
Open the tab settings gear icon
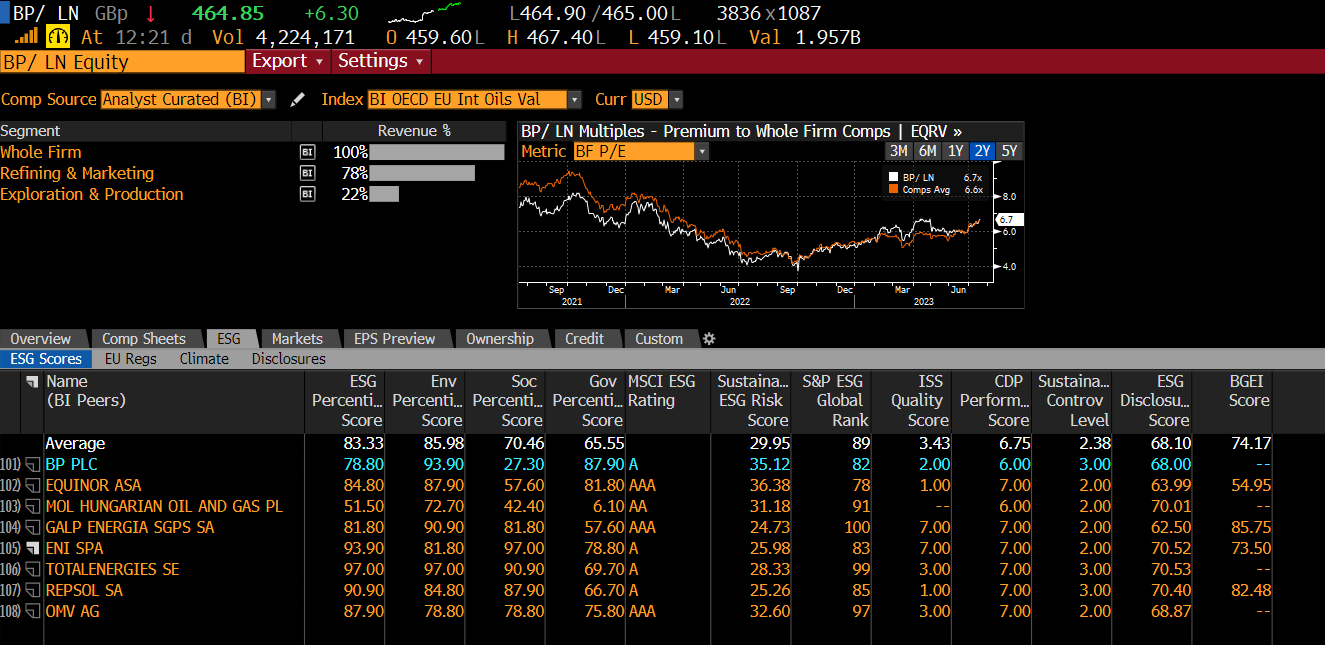point(709,339)
